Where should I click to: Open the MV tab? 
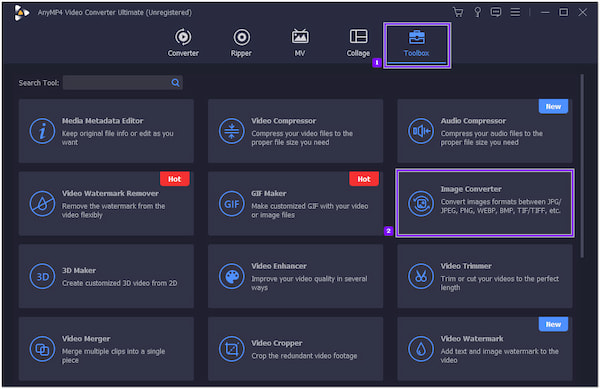[x=300, y=43]
